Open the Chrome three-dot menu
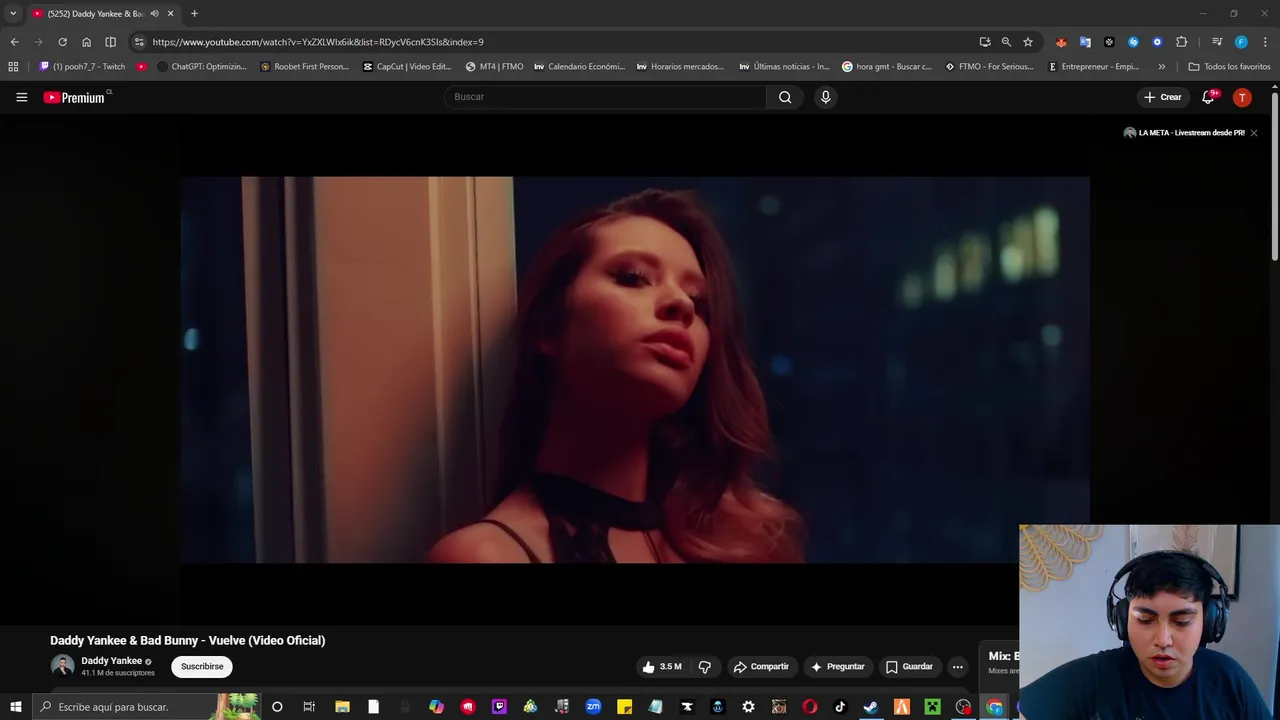This screenshot has height=720, width=1280. (x=1265, y=42)
